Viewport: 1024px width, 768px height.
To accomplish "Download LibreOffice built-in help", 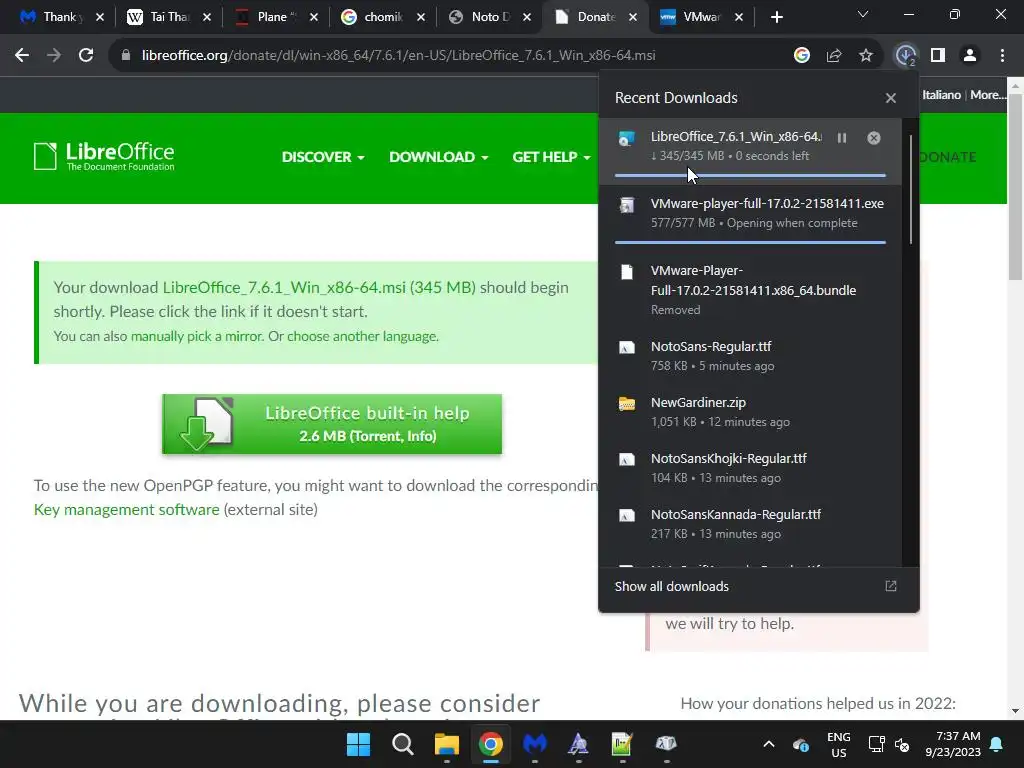I will 332,424.
